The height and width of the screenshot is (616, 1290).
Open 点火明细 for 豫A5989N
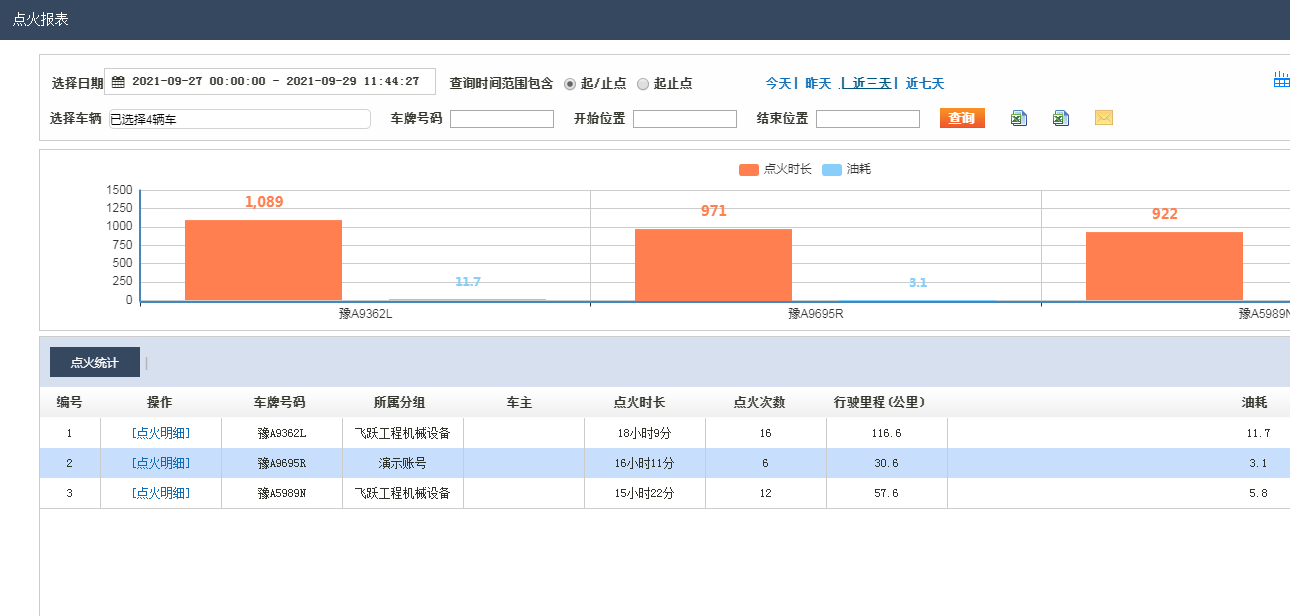coord(160,493)
